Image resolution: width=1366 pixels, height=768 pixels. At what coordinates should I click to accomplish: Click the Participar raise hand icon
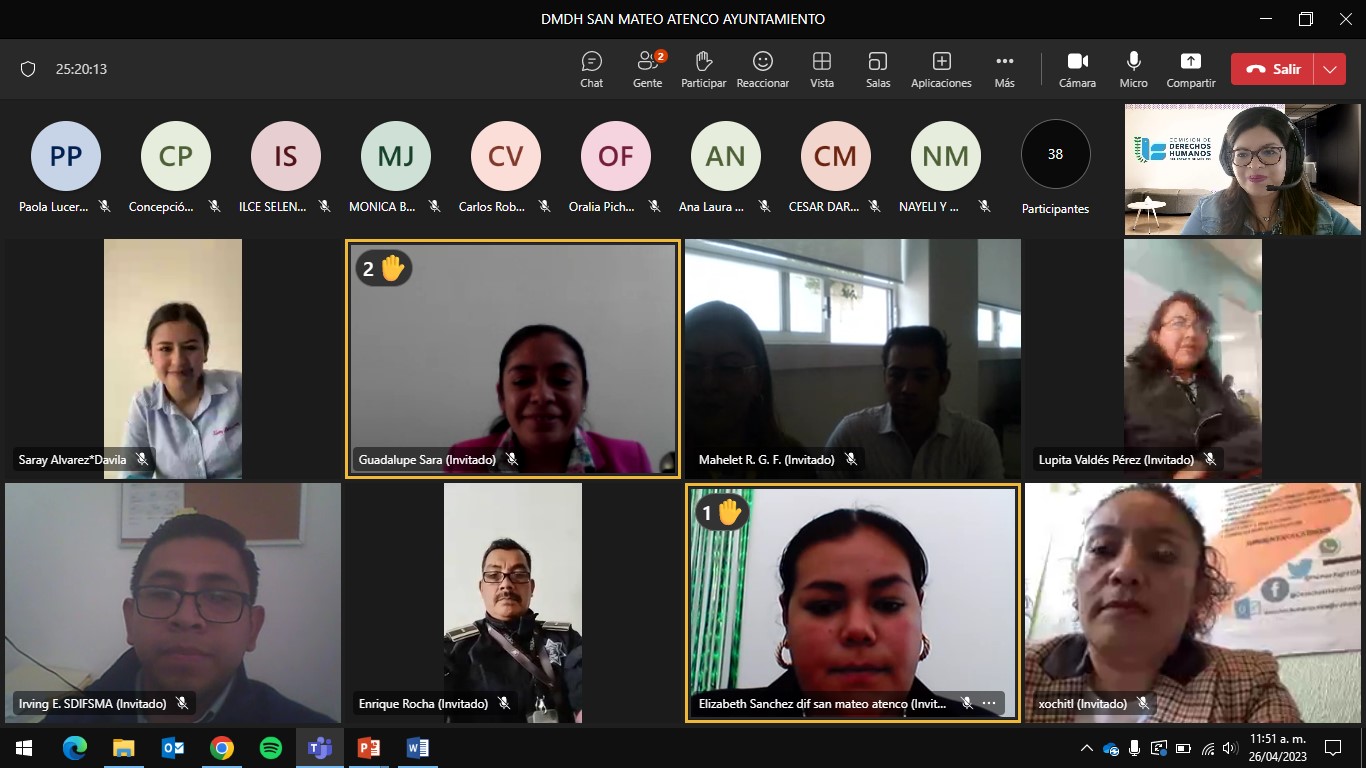coord(703,69)
